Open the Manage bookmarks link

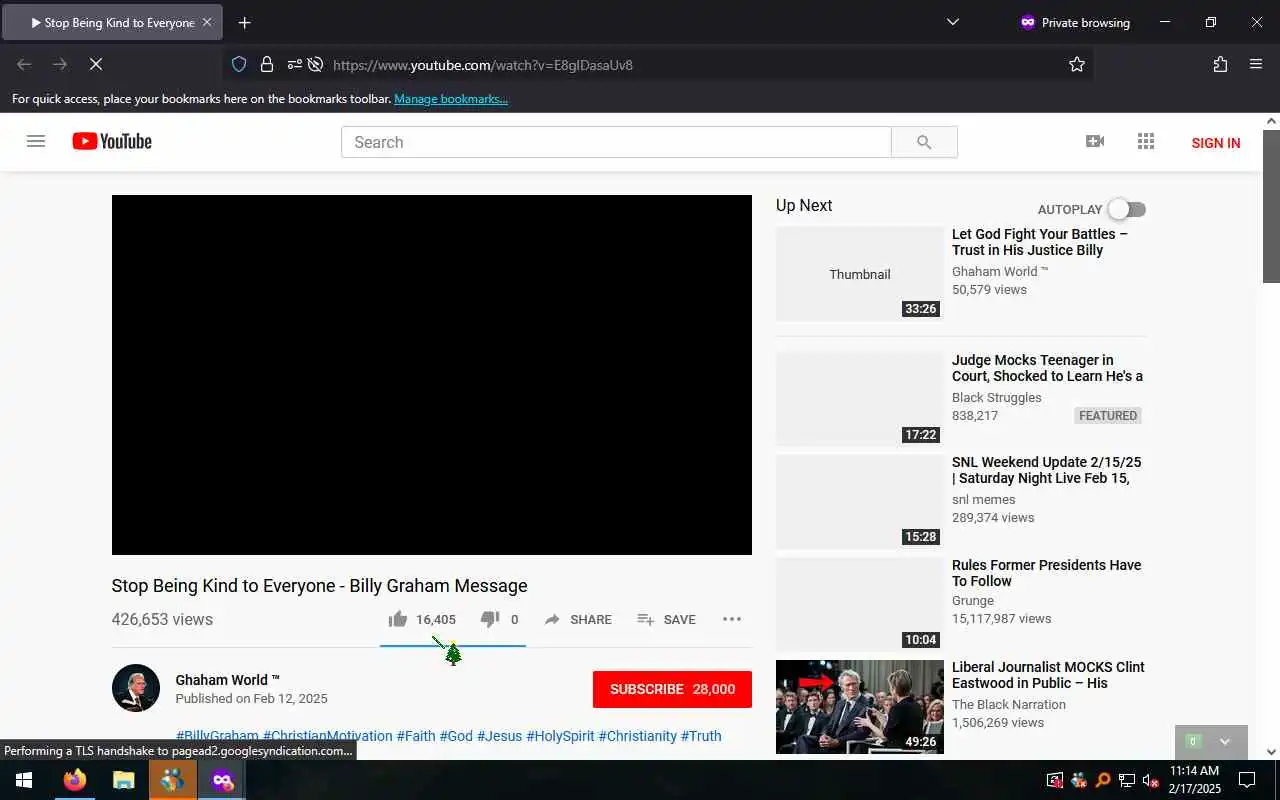pyautogui.click(x=451, y=99)
